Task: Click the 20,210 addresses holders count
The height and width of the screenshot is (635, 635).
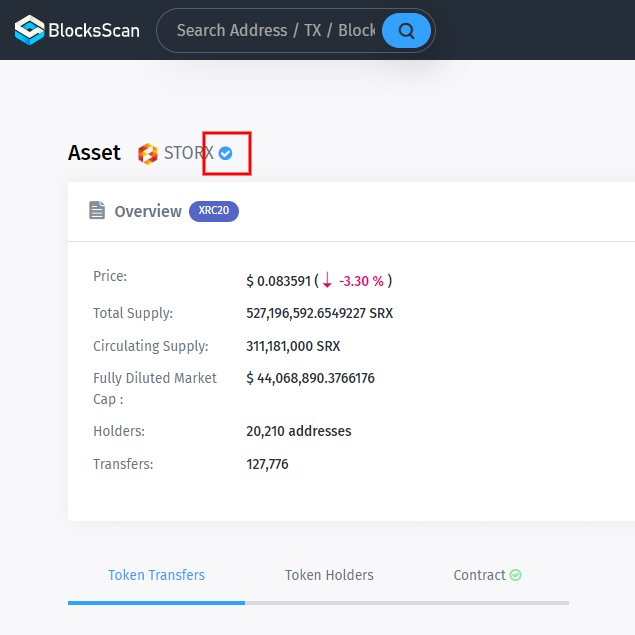Action: [x=298, y=432]
